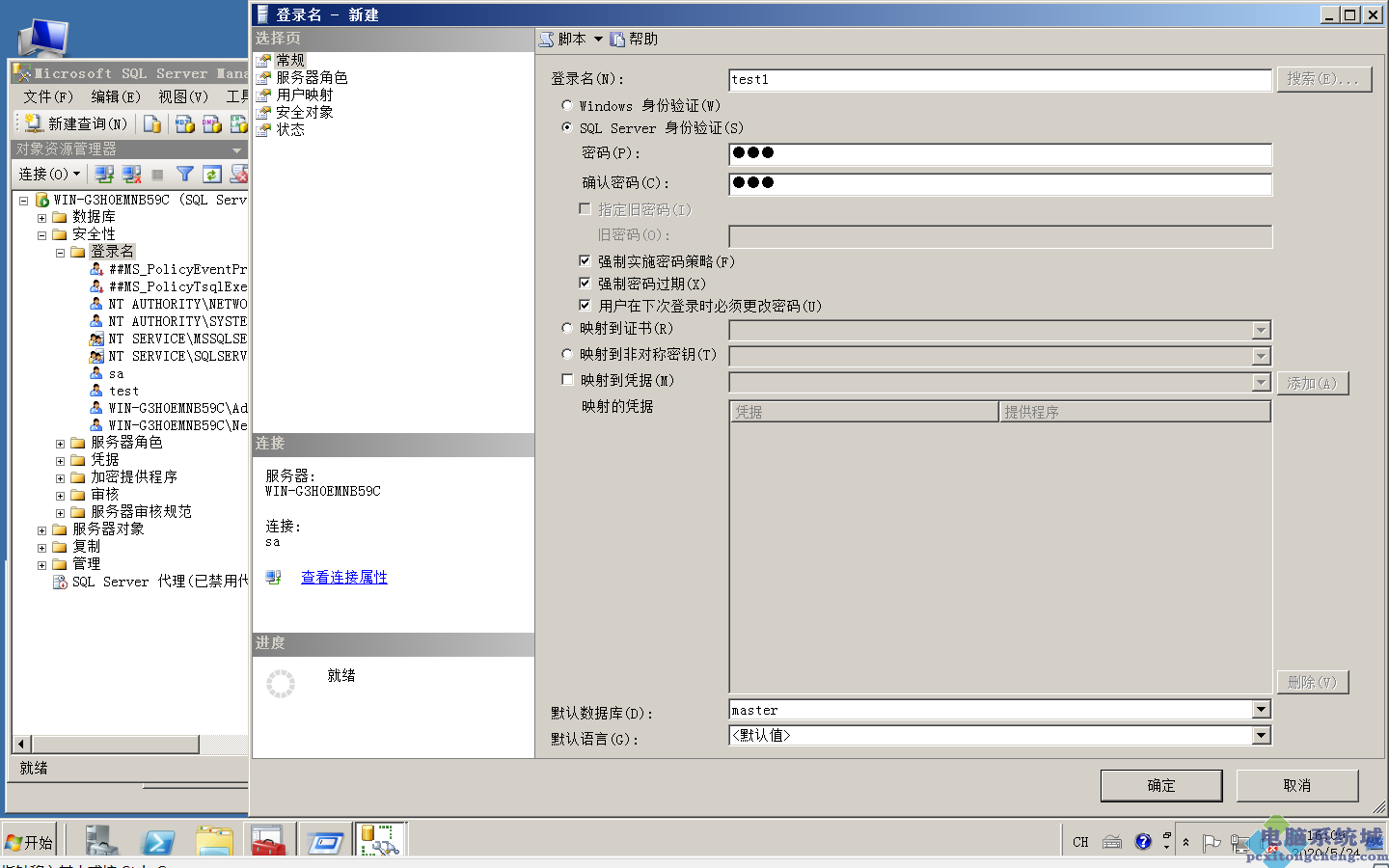
Task: Select the test login in tree
Action: (x=123, y=391)
